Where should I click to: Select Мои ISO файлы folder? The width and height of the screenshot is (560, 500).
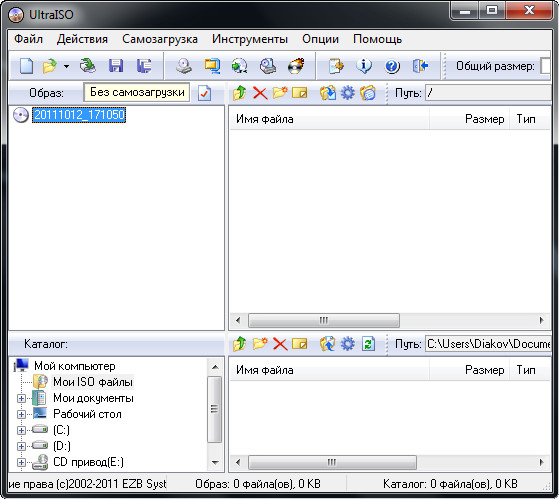(x=92, y=382)
